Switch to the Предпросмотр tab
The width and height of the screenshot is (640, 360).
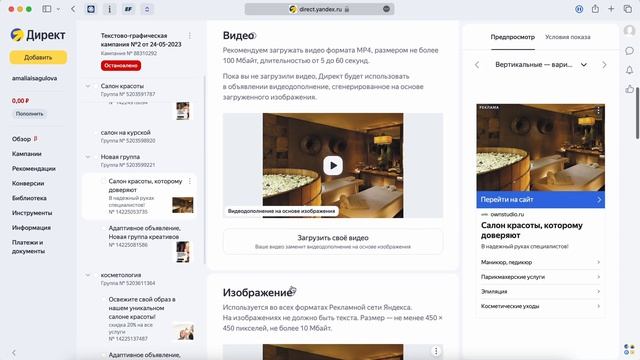click(513, 37)
